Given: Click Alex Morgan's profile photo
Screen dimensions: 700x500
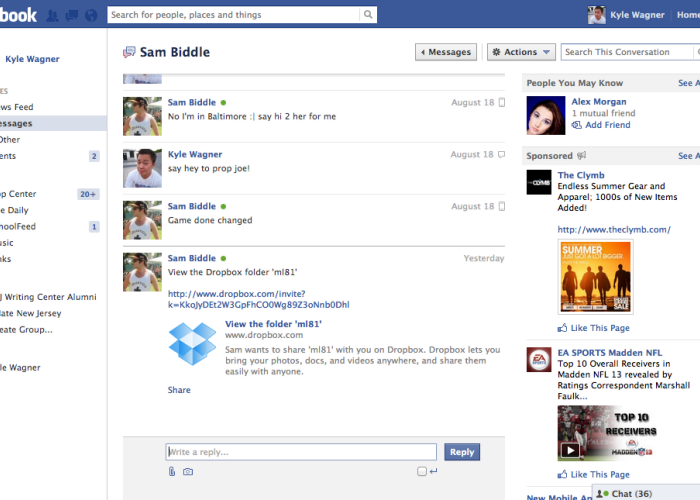Looking at the screenshot, I should tap(546, 115).
